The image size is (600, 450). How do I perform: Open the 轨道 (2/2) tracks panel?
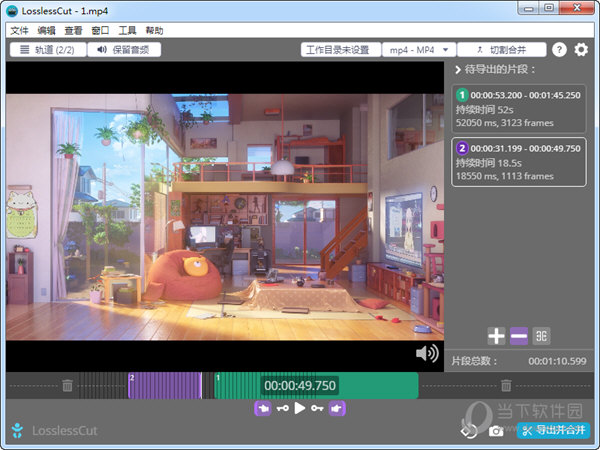click(x=48, y=50)
